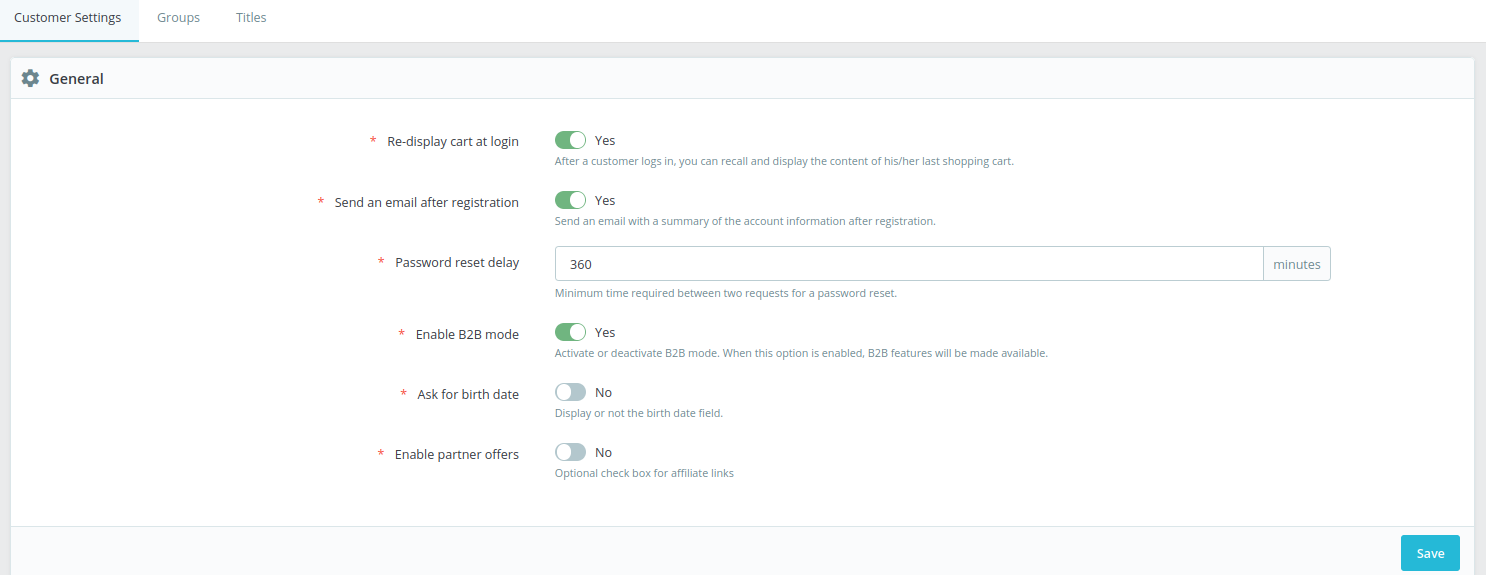This screenshot has width=1486, height=575.
Task: Click the Enable B2B mode label
Action: click(x=467, y=334)
